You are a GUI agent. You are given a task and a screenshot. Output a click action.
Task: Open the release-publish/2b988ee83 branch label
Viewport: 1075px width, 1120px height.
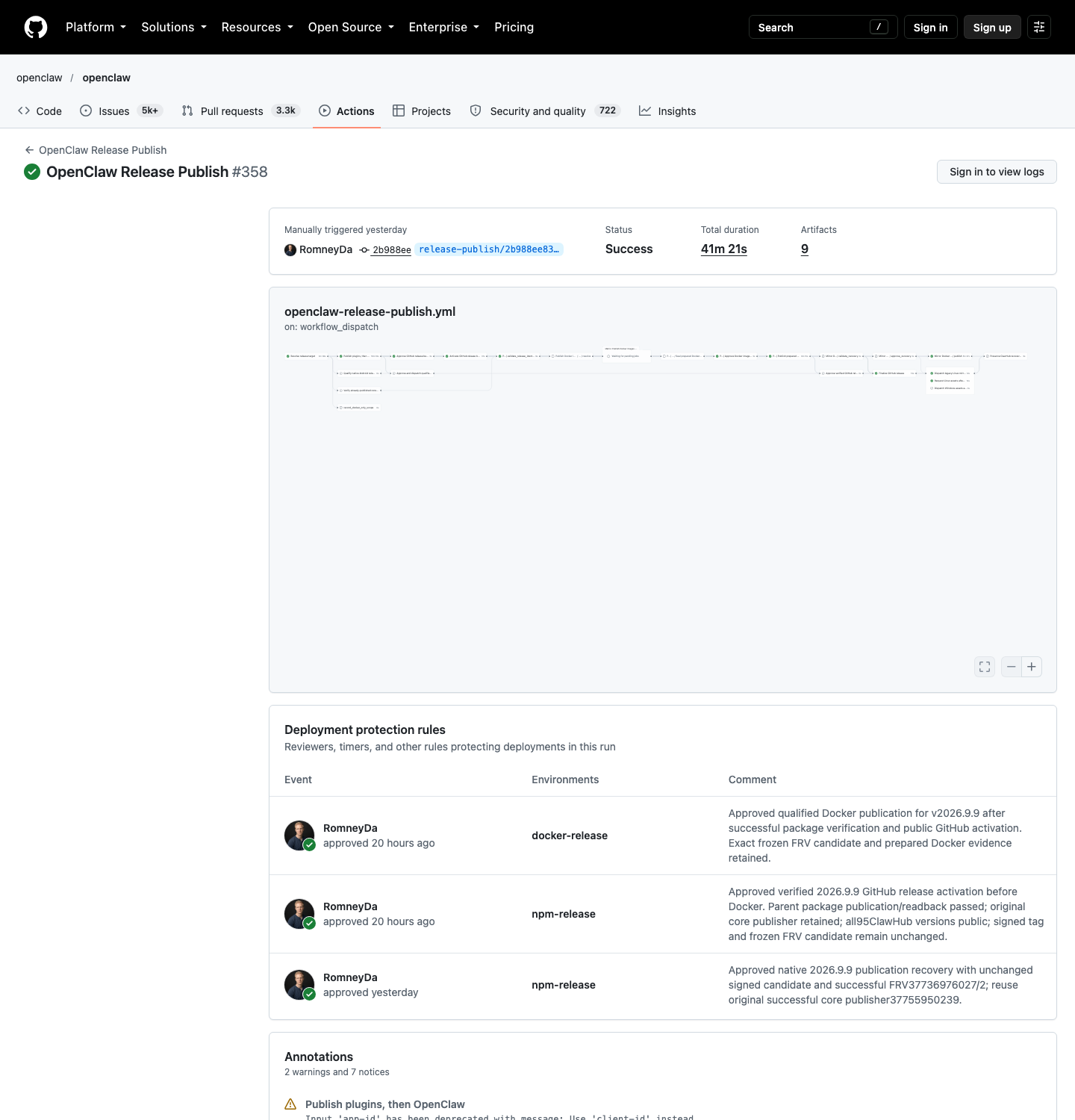489,249
